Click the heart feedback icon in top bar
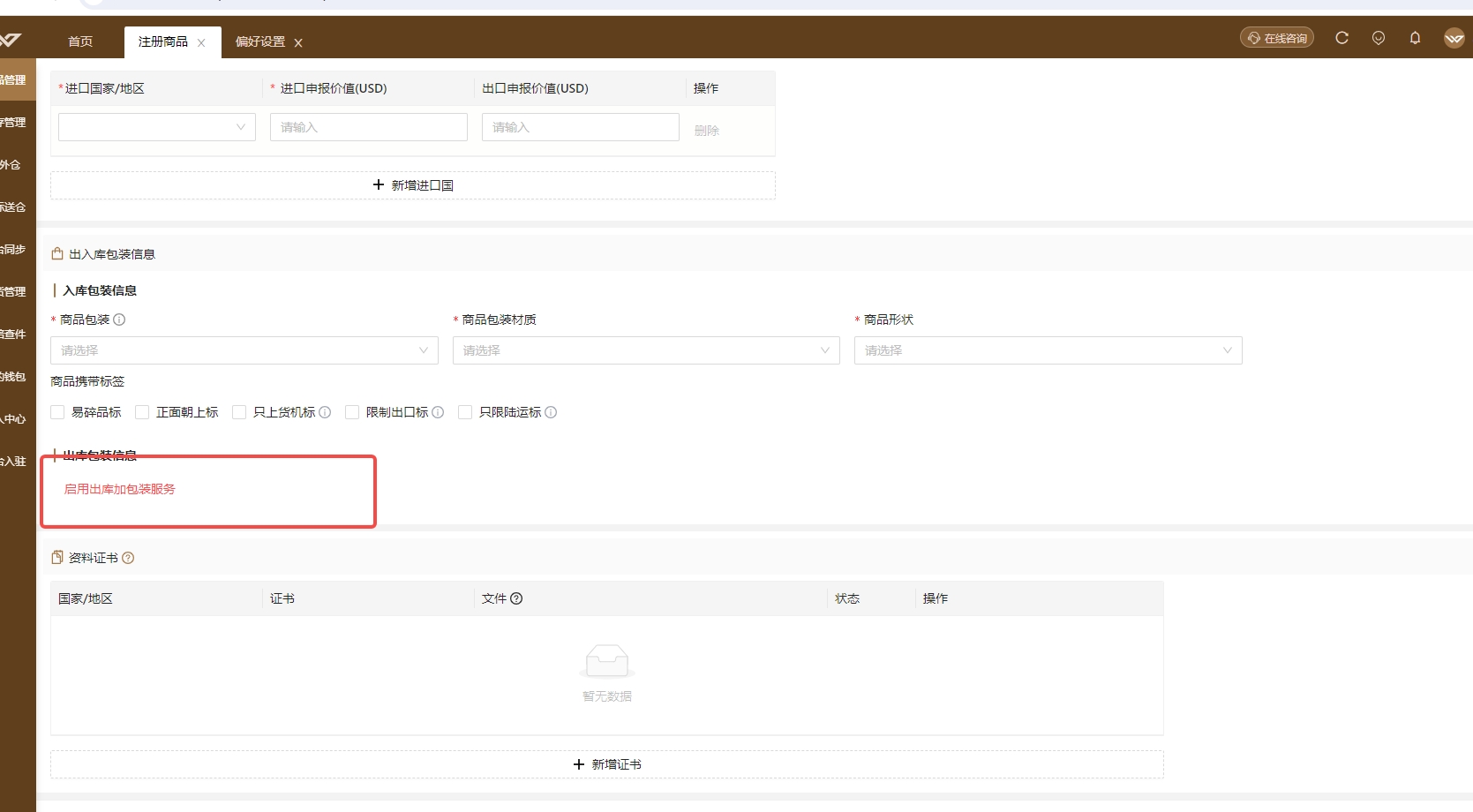 click(x=1379, y=38)
